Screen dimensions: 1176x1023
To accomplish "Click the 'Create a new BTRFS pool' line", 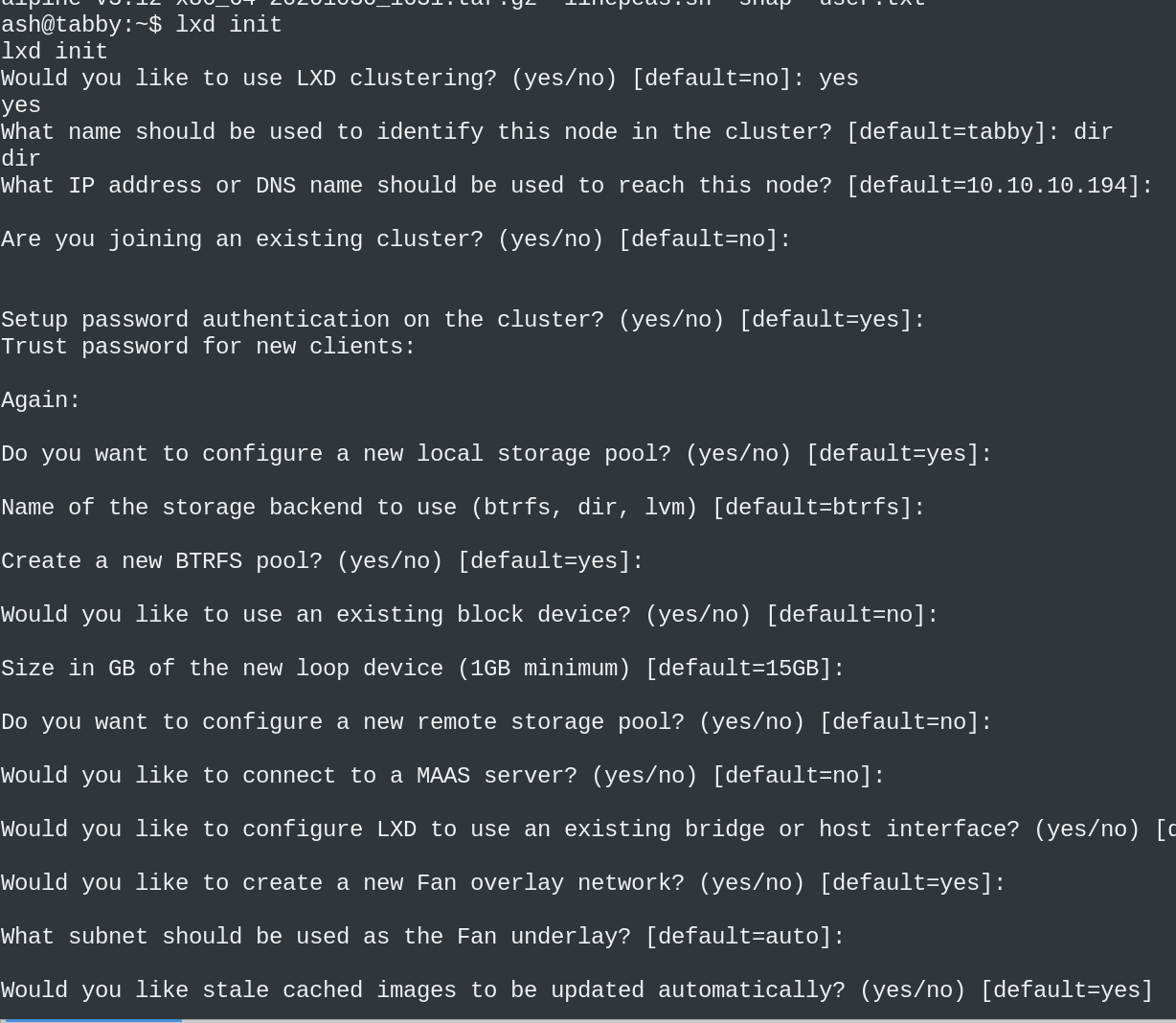I will 322,560.
